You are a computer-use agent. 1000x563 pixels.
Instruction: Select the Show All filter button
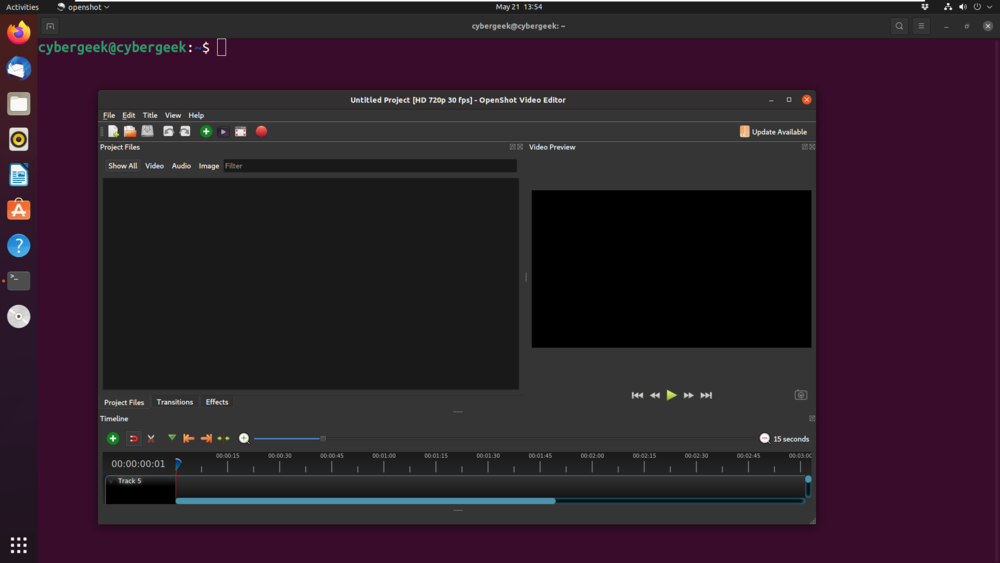pos(122,166)
